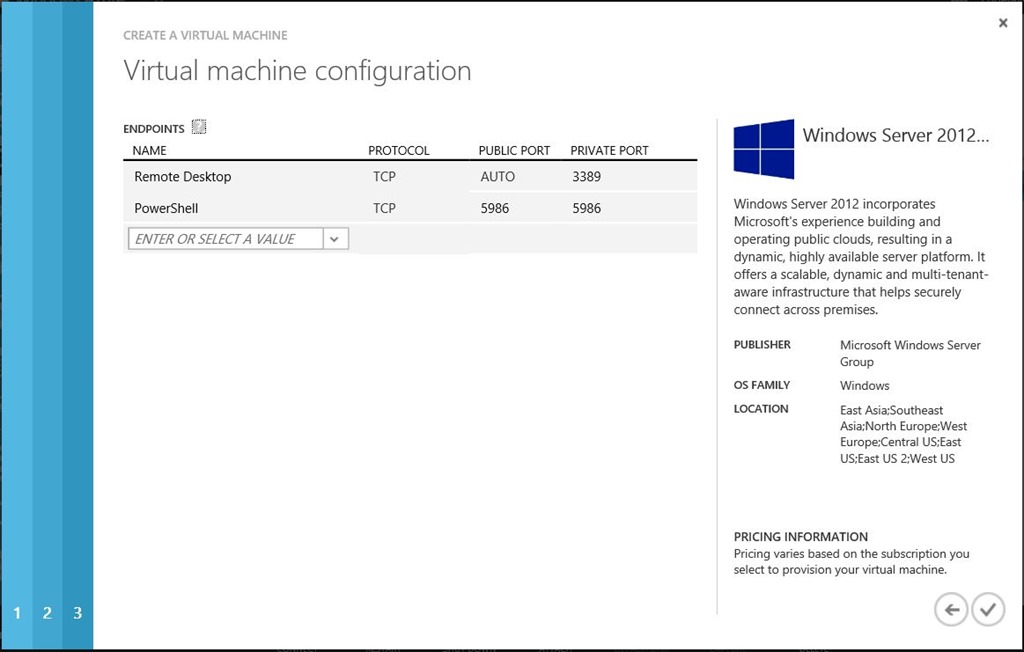Click the Windows Server 2012 logo image
The height and width of the screenshot is (652, 1024).
[x=763, y=149]
